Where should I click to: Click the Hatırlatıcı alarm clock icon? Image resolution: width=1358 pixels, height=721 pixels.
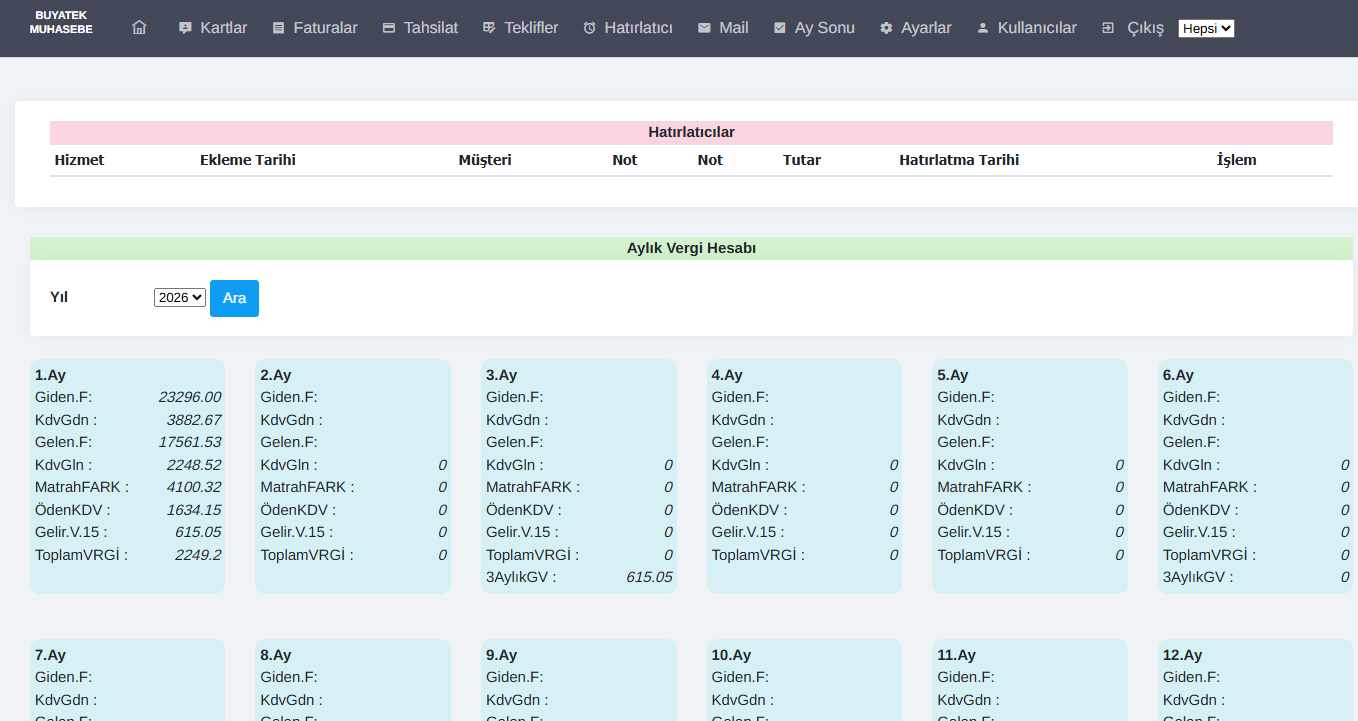(590, 28)
